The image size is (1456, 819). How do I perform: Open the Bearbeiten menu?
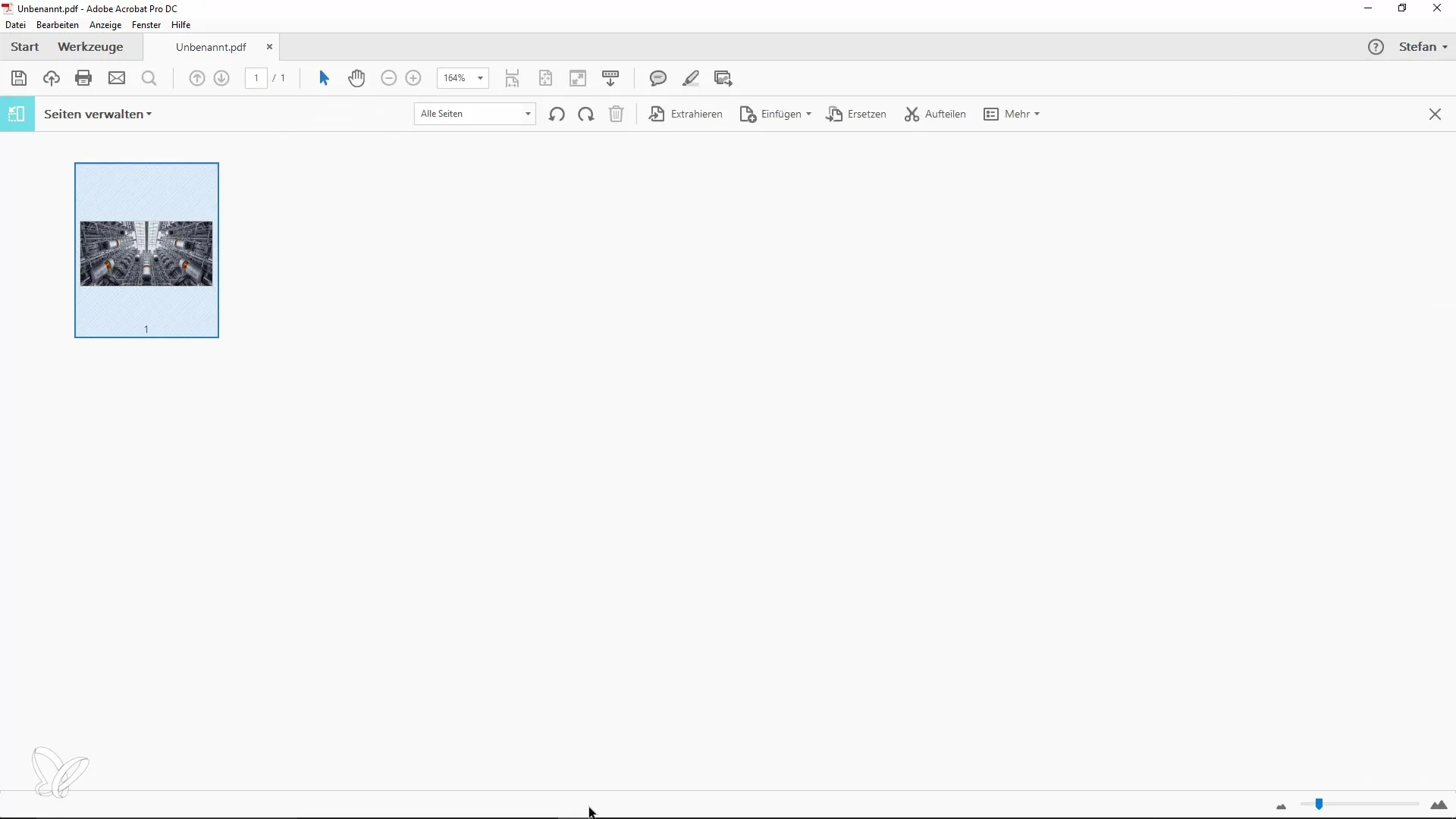pyautogui.click(x=58, y=25)
